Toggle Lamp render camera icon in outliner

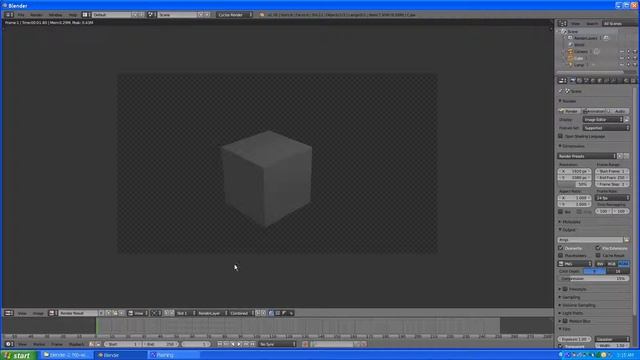635,64
